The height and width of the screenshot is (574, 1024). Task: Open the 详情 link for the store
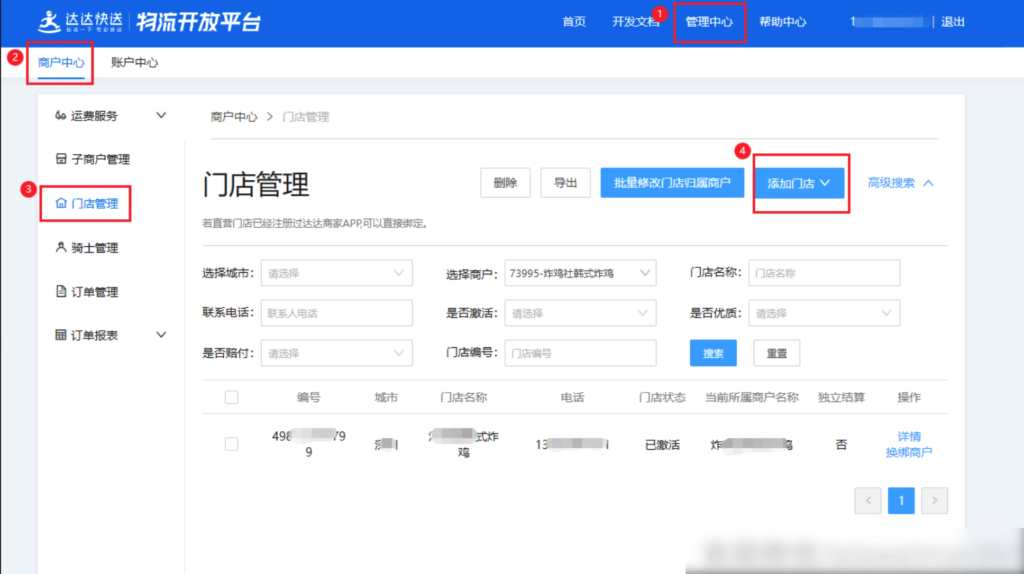908,437
